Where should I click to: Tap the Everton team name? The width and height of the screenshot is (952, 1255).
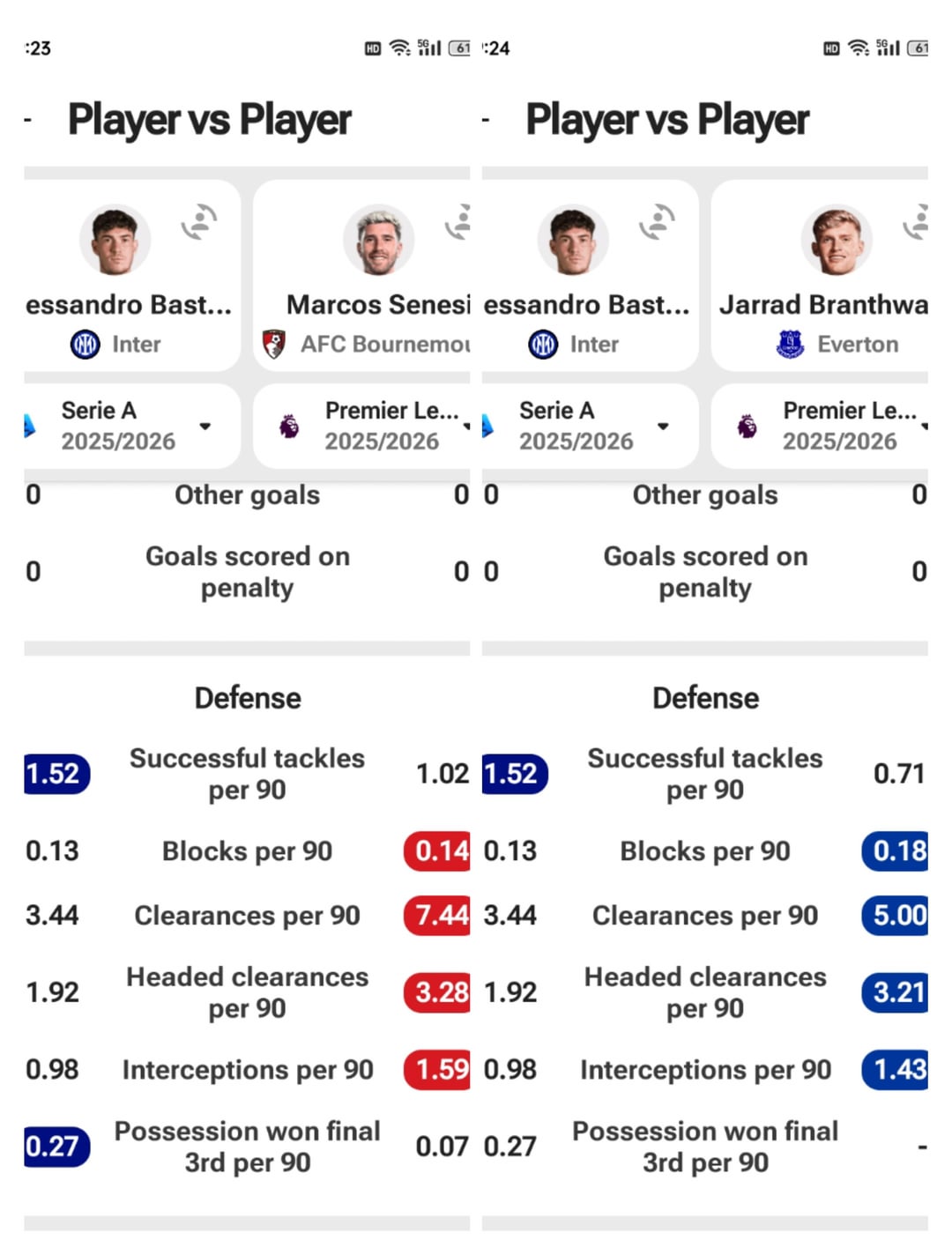click(858, 345)
